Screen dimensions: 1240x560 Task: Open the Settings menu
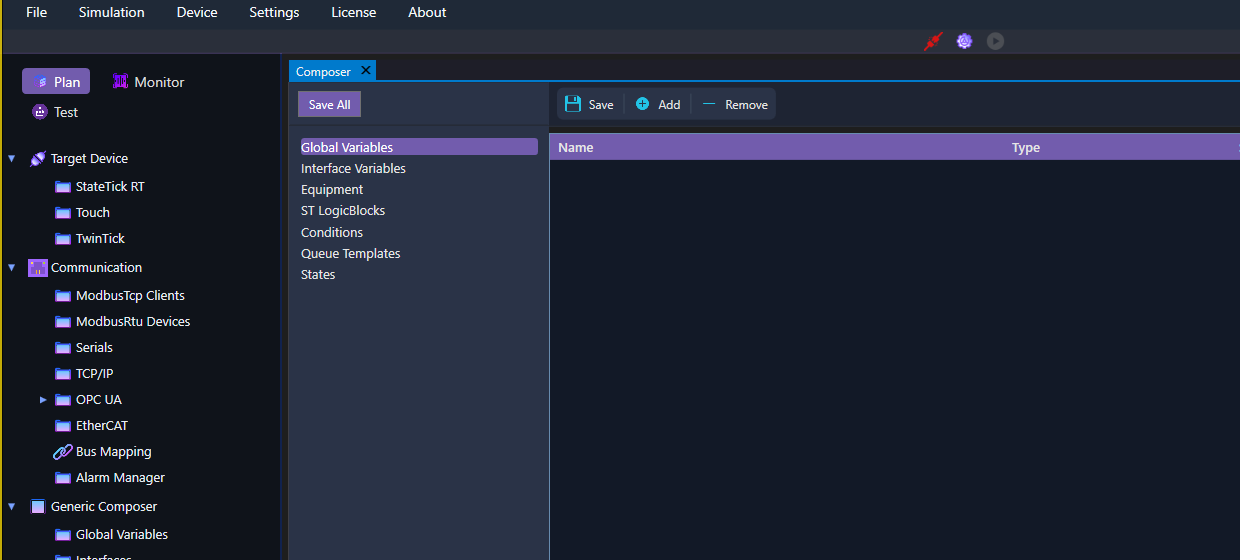(274, 12)
